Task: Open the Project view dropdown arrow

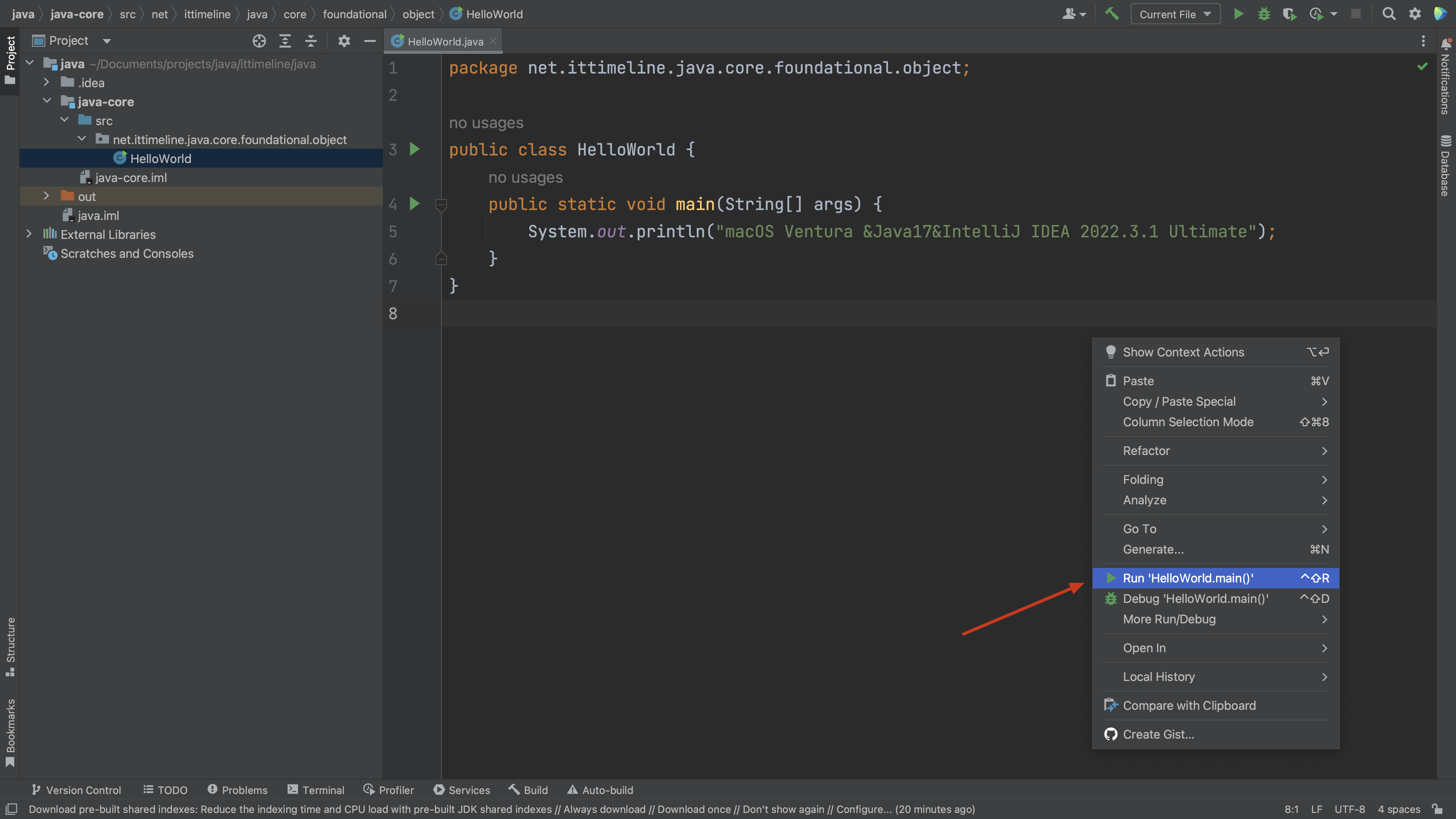Action: (x=107, y=41)
